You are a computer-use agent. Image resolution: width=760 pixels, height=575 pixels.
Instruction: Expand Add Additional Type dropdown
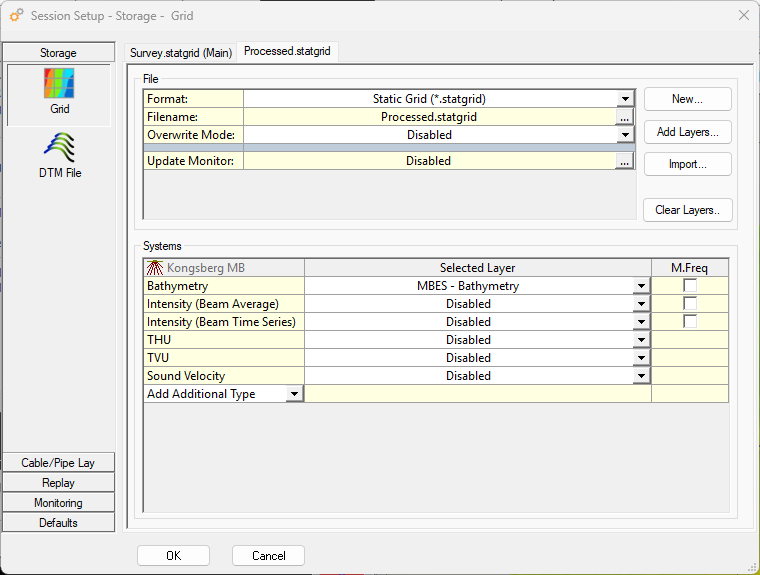[294, 394]
